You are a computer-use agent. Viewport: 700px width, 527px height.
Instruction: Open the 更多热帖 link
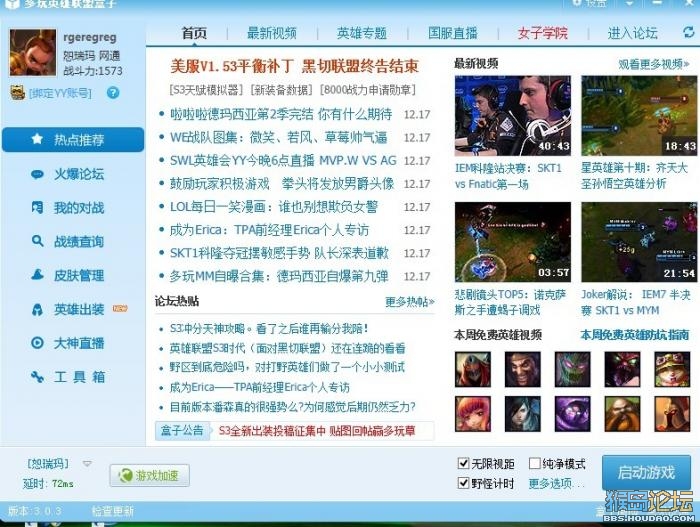pyautogui.click(x=410, y=302)
